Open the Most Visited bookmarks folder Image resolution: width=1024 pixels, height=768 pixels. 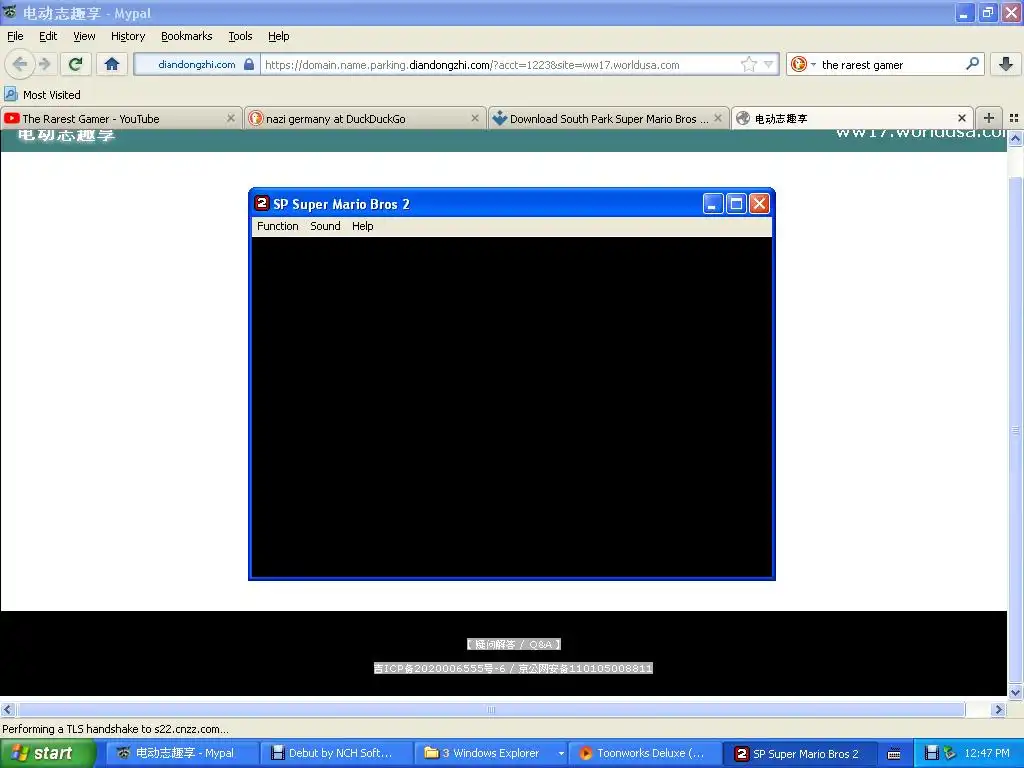tap(43, 95)
